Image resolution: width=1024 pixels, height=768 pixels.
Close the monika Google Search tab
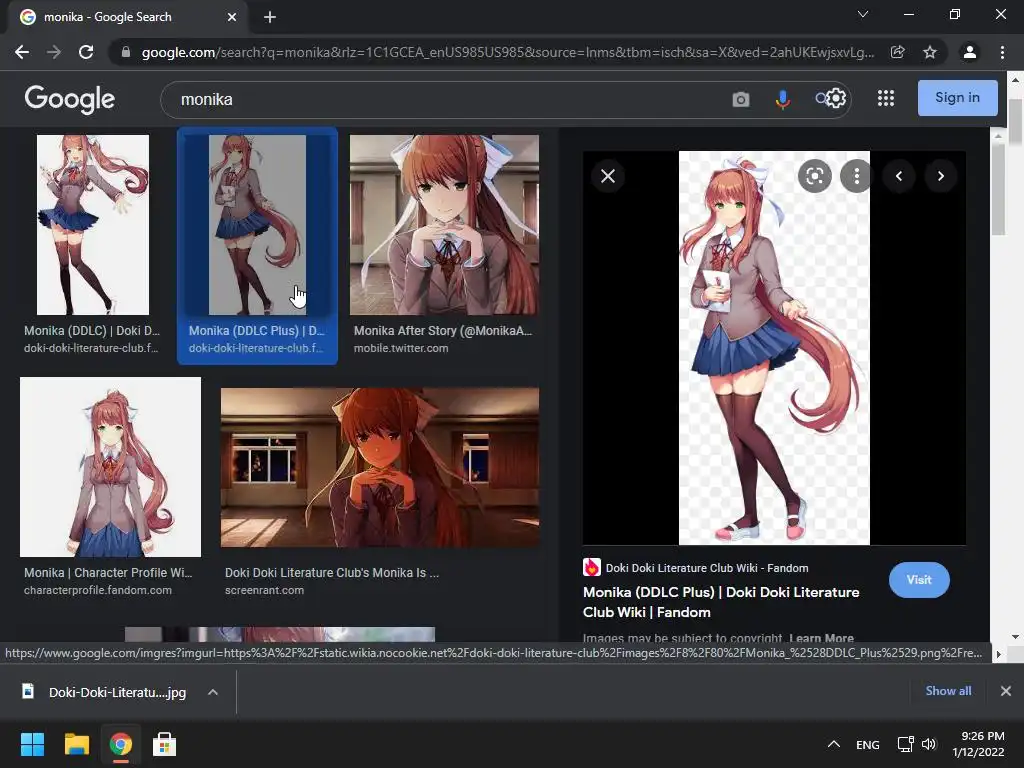[x=232, y=18]
